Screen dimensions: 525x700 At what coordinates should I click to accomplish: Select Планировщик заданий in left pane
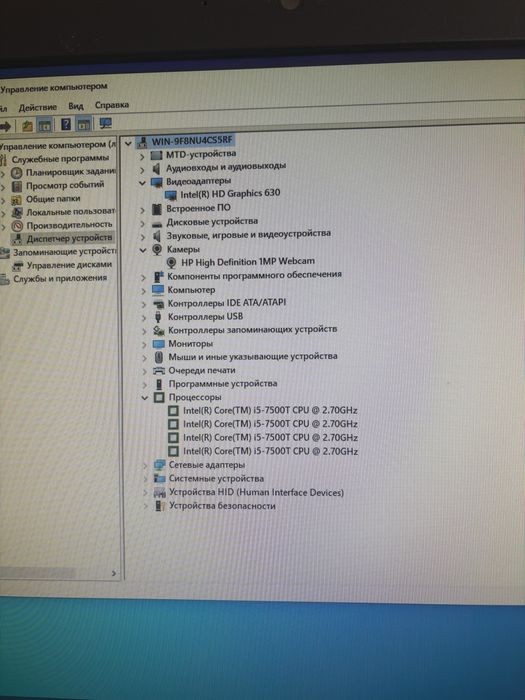pyautogui.click(x=71, y=172)
